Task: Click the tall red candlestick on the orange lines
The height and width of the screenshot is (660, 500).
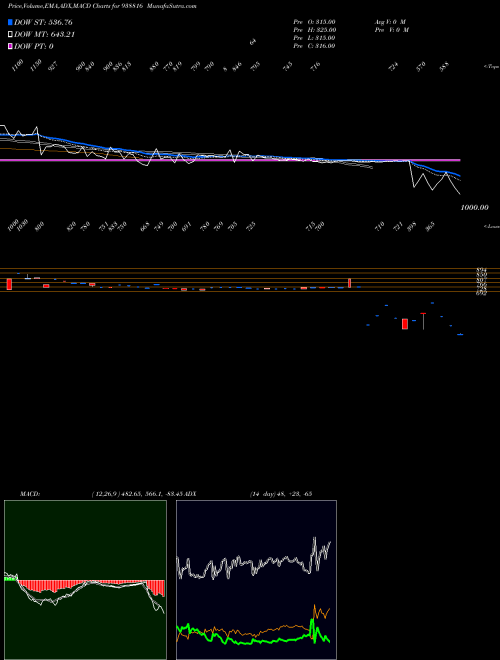Action: 349,283
